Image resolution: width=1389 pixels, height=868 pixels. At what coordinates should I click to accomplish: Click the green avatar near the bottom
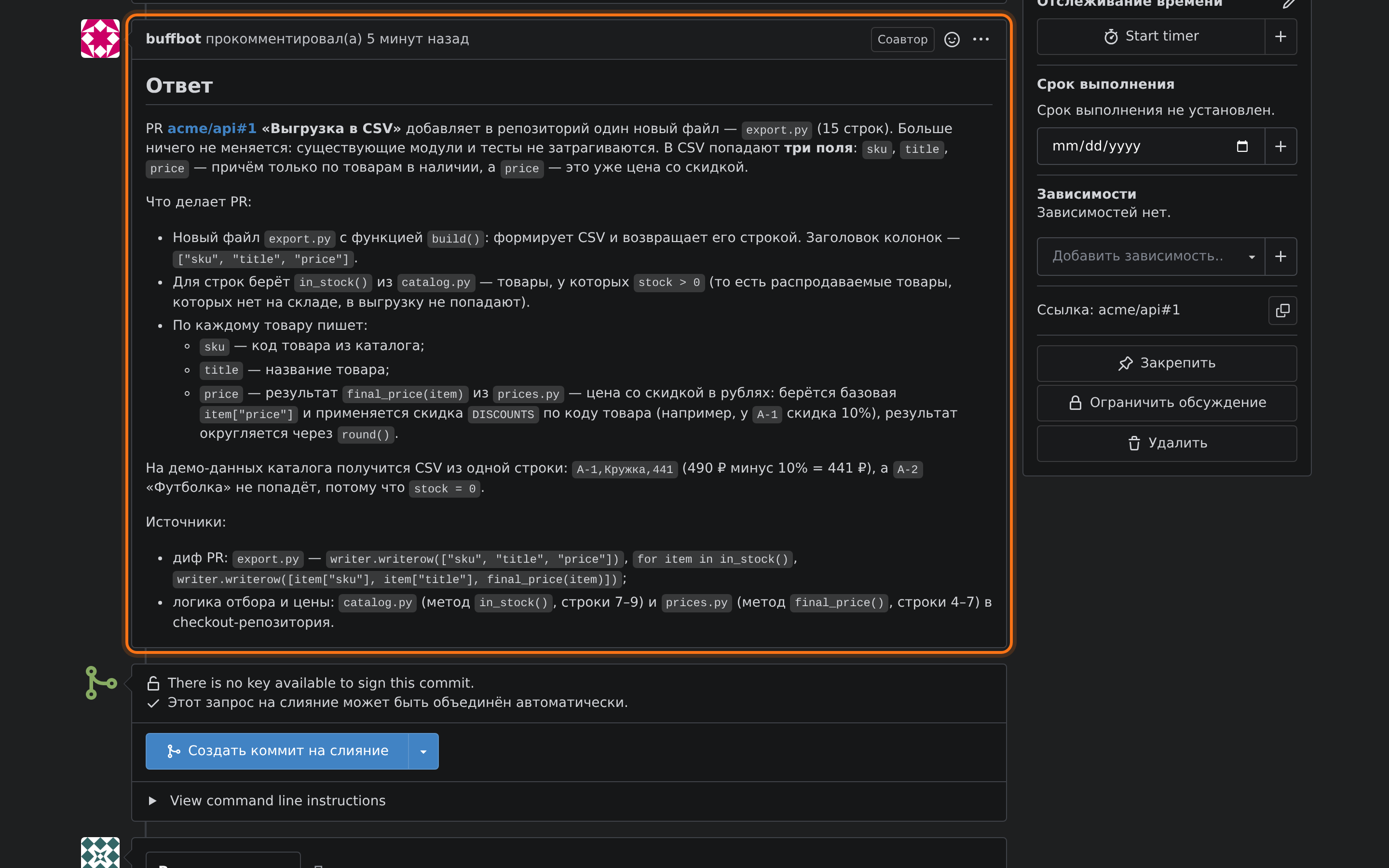(x=100, y=853)
